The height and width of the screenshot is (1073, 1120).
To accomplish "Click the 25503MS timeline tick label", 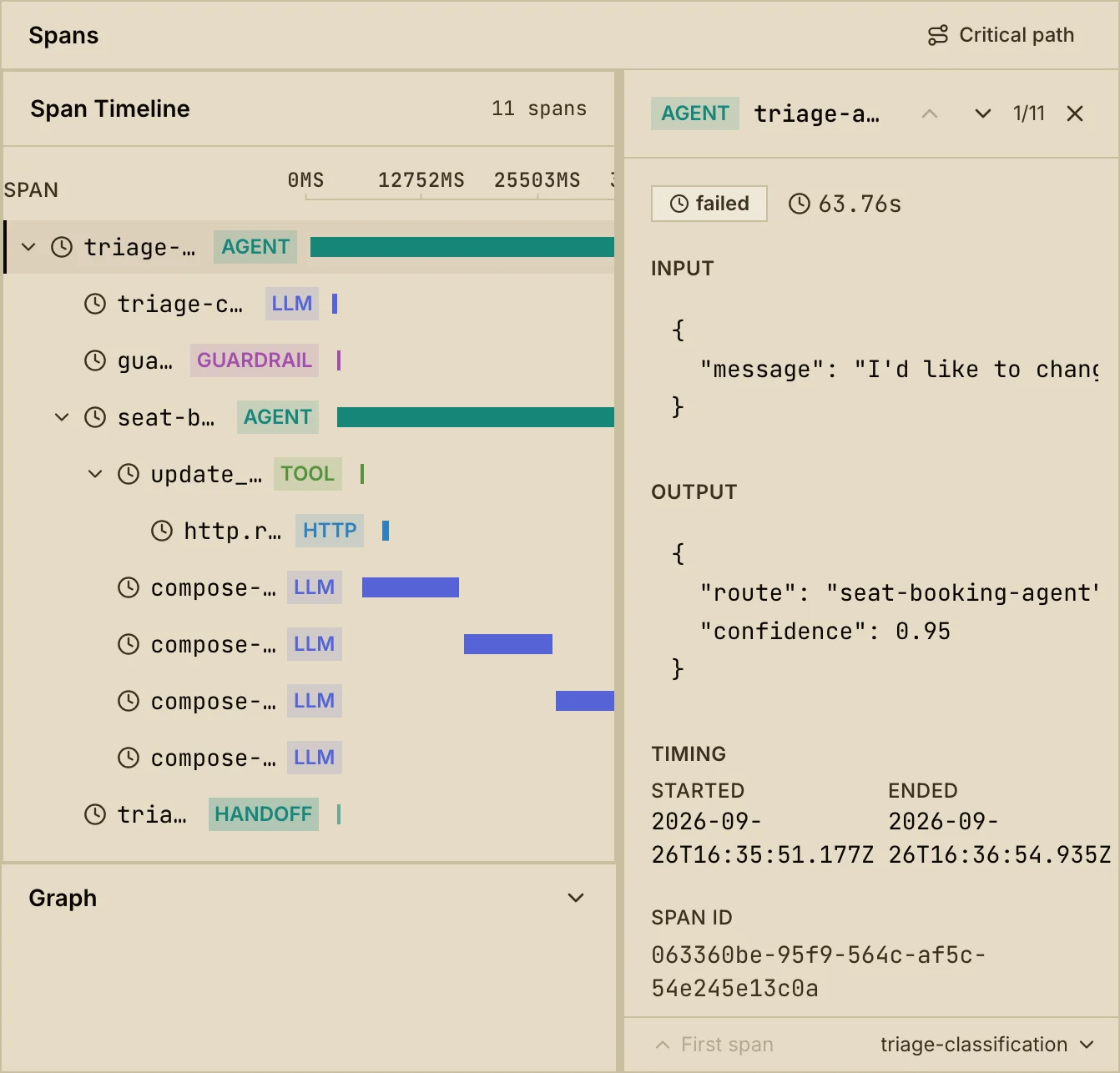I will (x=537, y=180).
